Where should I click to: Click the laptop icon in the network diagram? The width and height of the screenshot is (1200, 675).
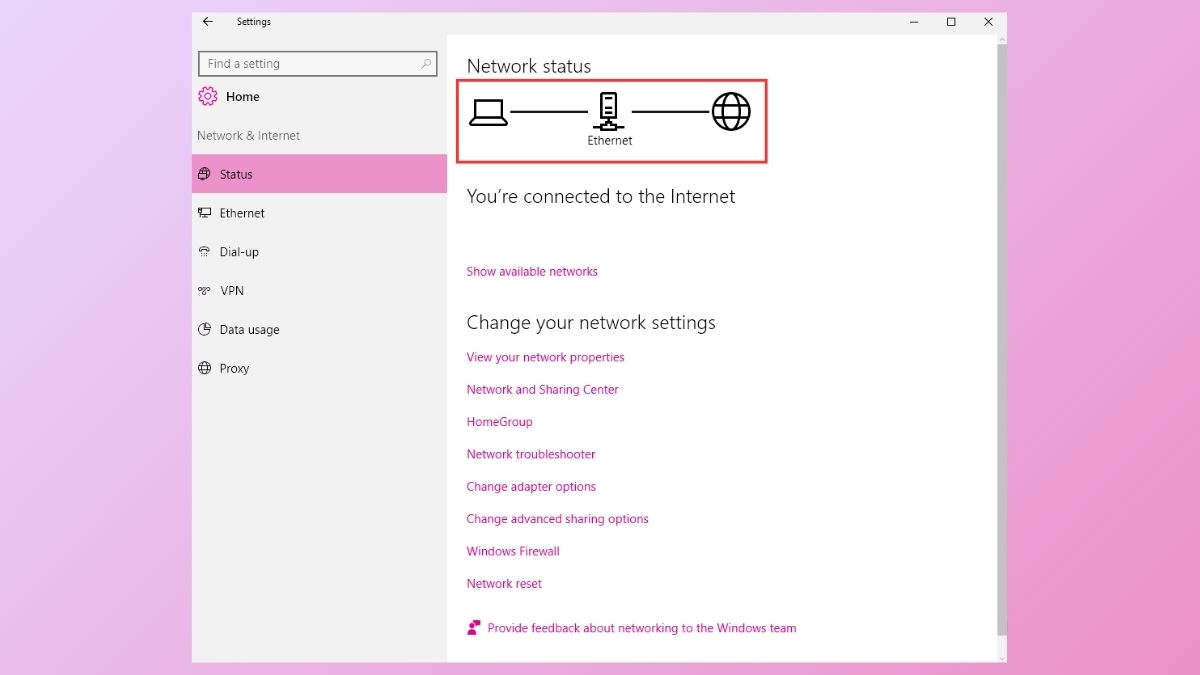point(488,112)
